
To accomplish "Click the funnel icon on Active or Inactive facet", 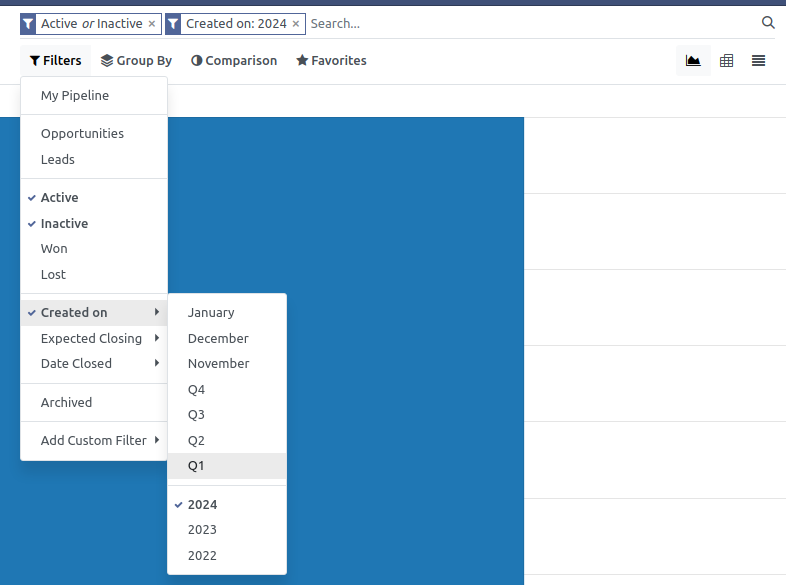I will 28,24.
